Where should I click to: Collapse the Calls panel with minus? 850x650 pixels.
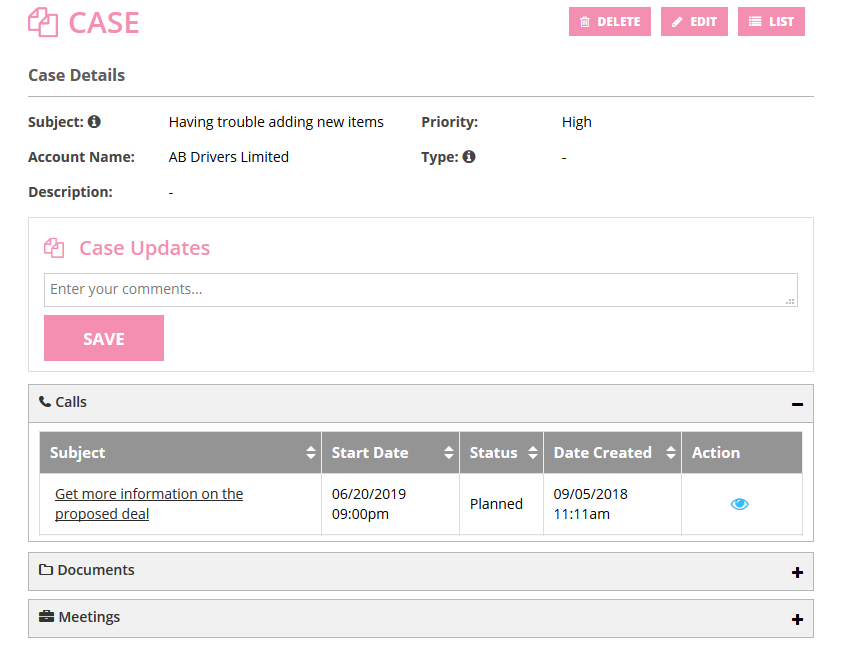[797, 404]
